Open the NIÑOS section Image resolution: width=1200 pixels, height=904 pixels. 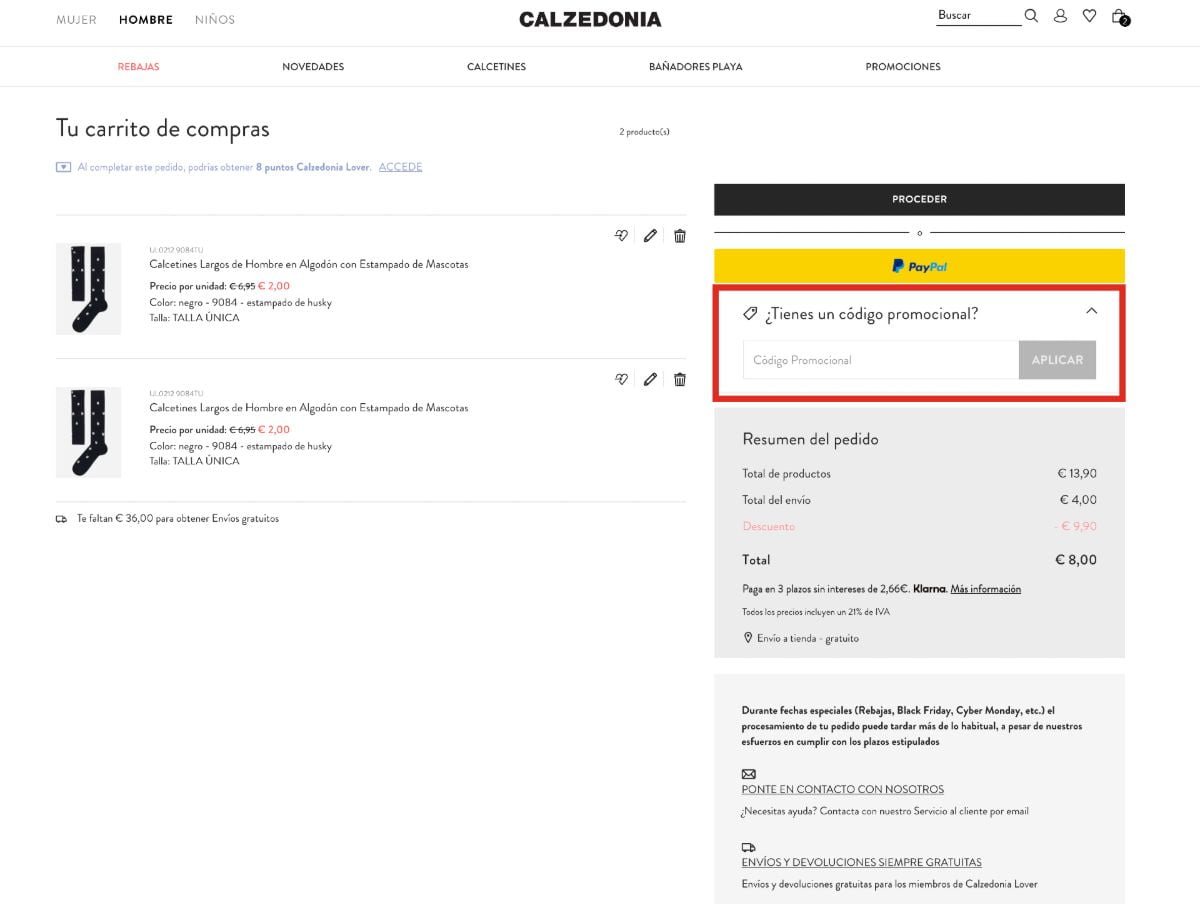[215, 20]
